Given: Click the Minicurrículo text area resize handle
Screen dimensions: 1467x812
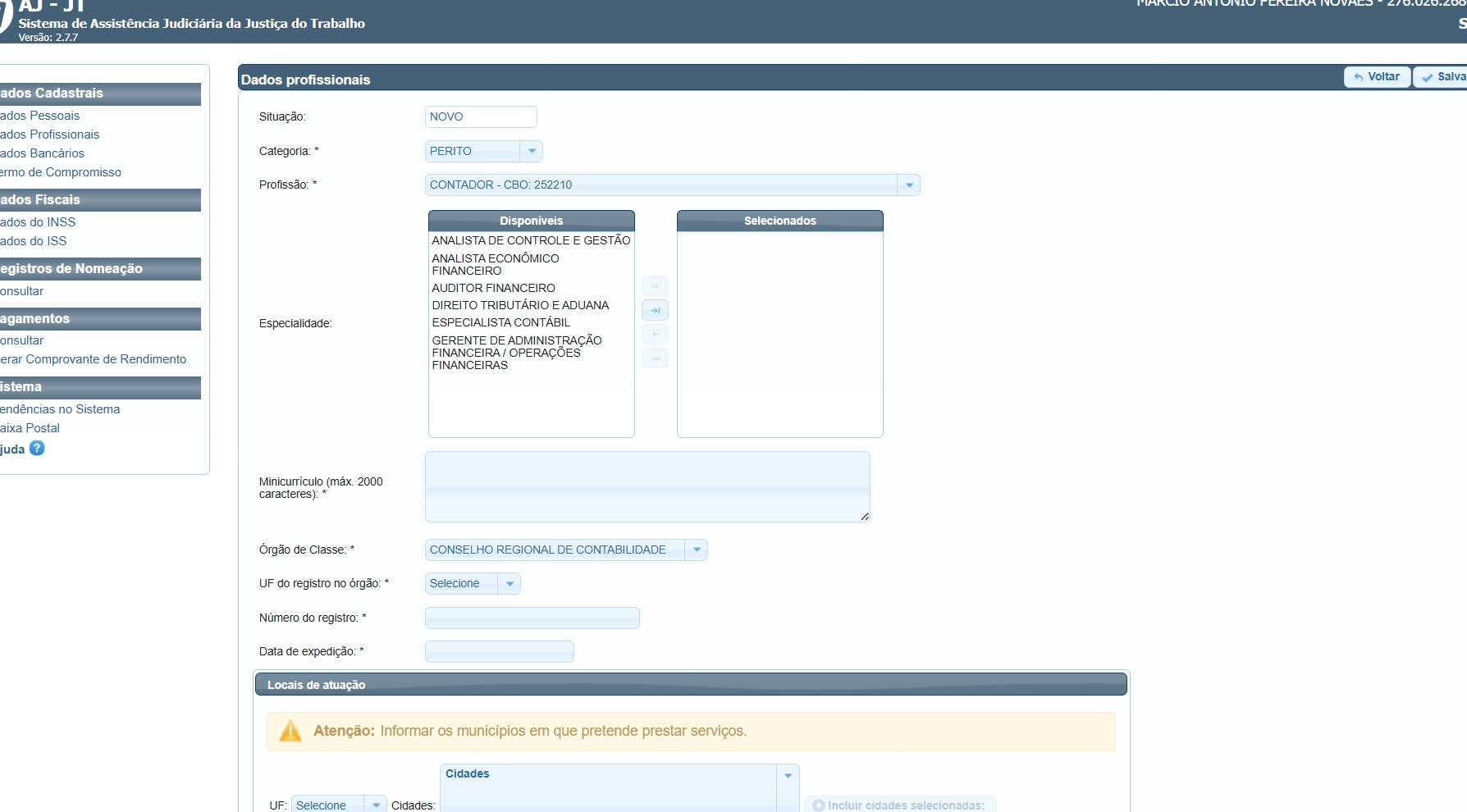Looking at the screenshot, I should point(865,517).
